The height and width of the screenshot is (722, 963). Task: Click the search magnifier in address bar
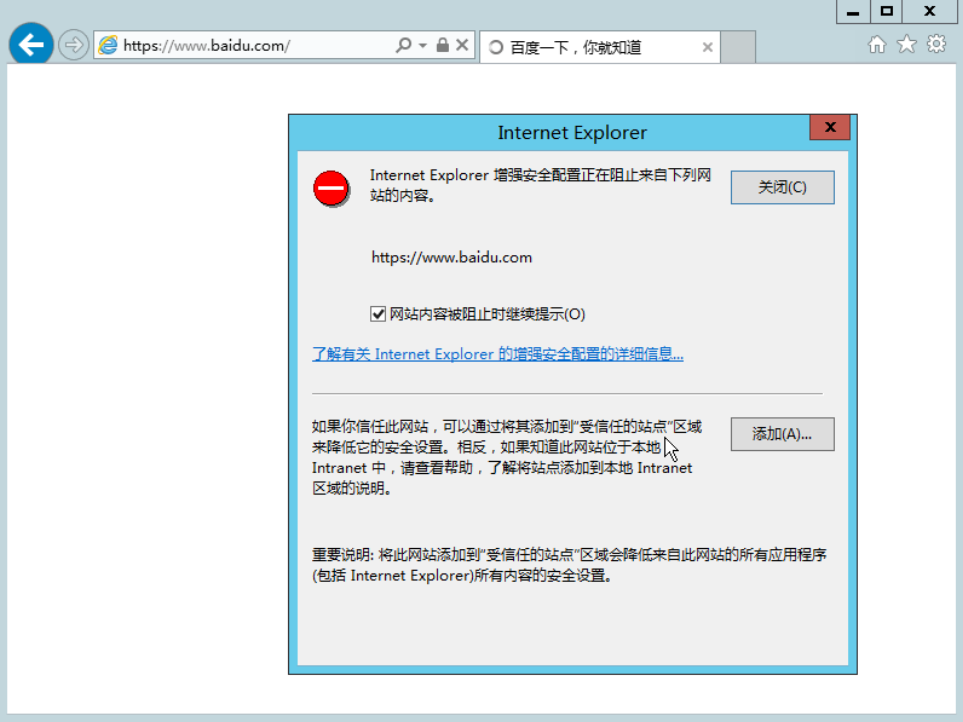pyautogui.click(x=404, y=45)
